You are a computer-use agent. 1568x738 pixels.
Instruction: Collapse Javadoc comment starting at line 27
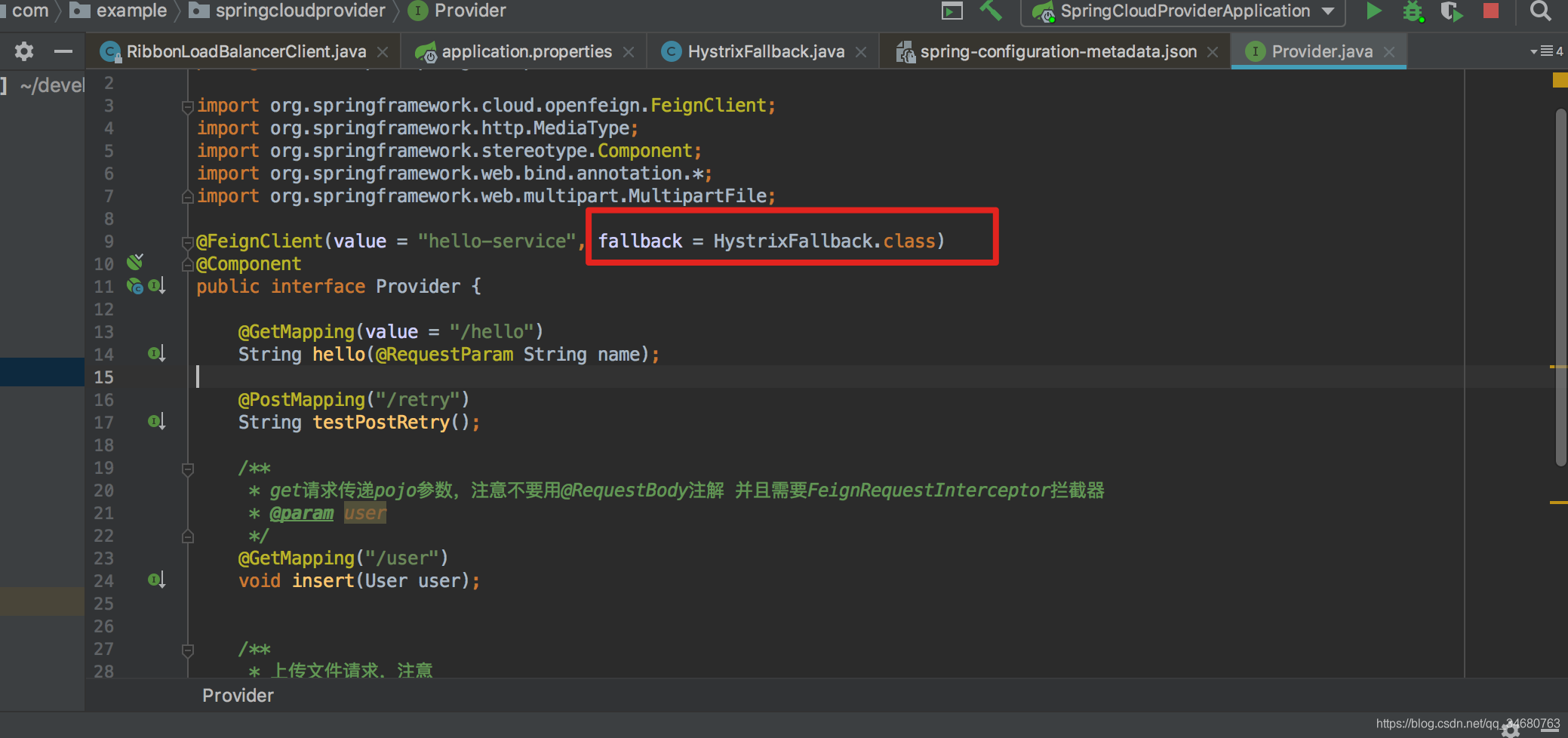coord(188,650)
